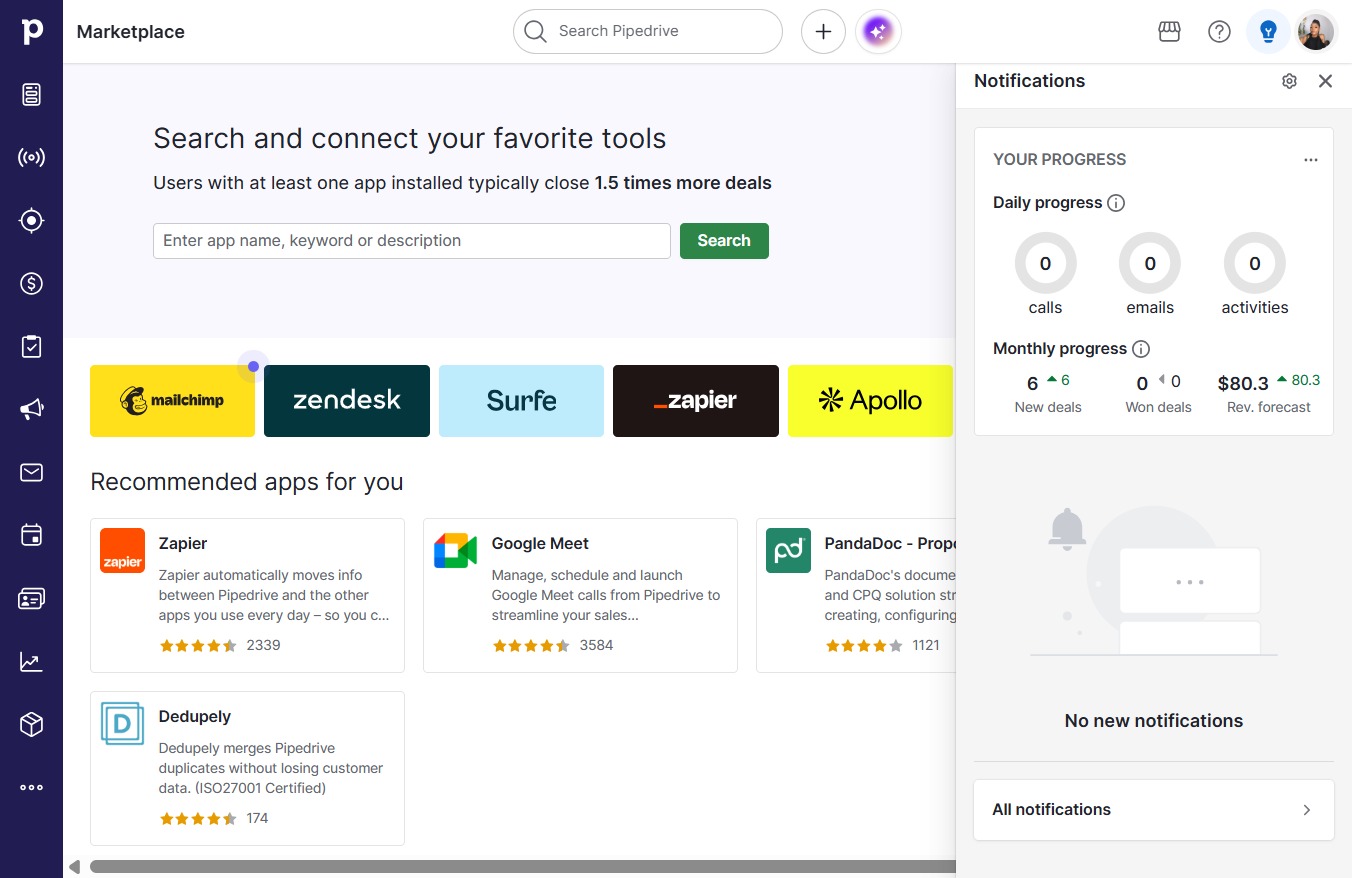1352x878 pixels.
Task: Click the New deals monthly stat
Action: point(1048,394)
